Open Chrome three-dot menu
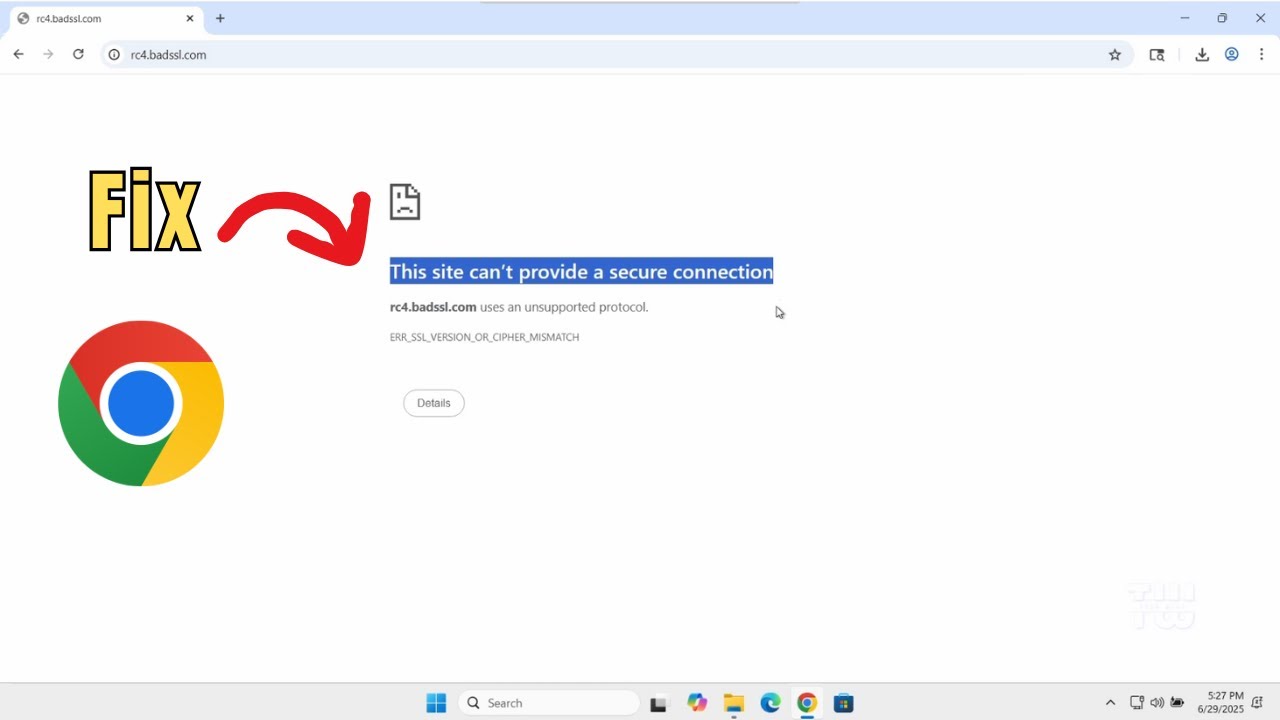The image size is (1280, 720). [x=1262, y=55]
